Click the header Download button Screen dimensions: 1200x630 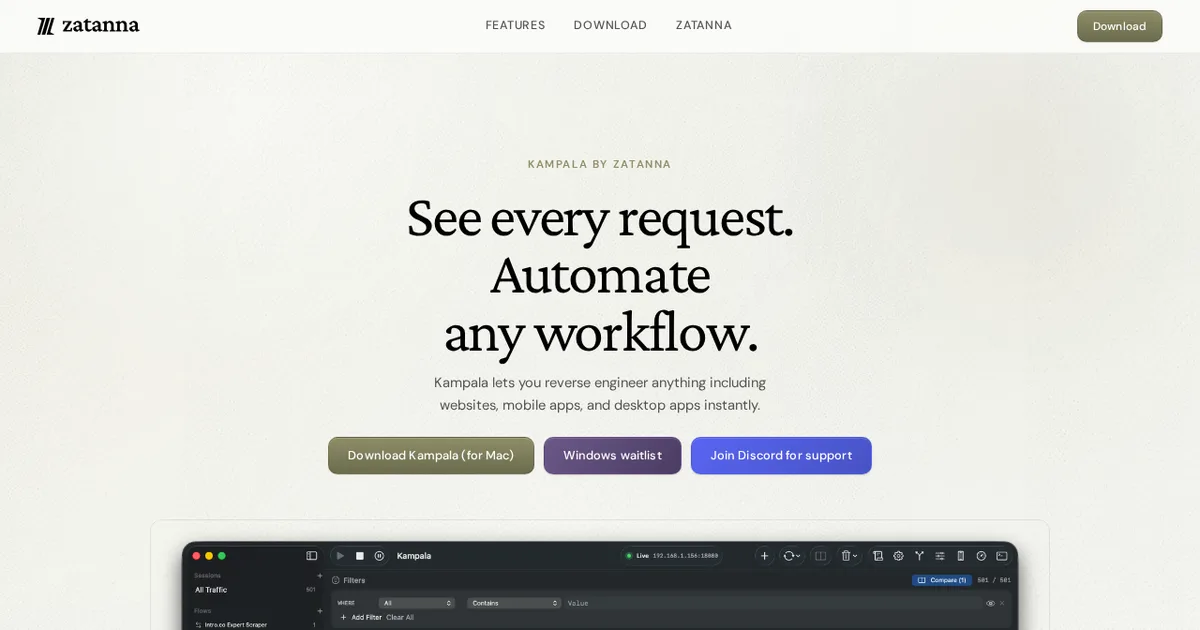click(1119, 26)
